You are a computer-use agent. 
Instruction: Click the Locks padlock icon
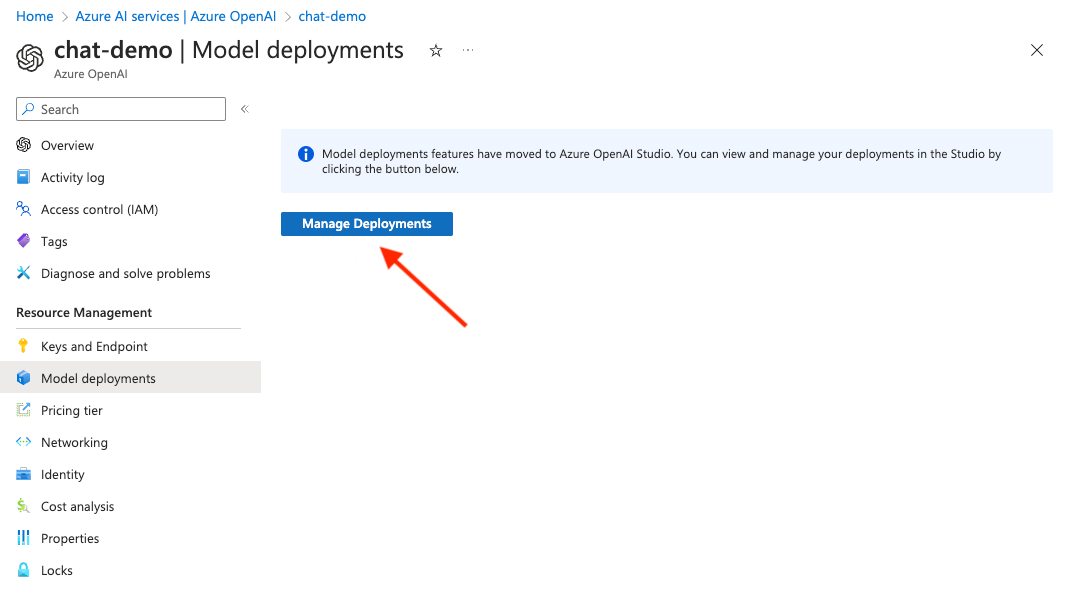(x=25, y=570)
